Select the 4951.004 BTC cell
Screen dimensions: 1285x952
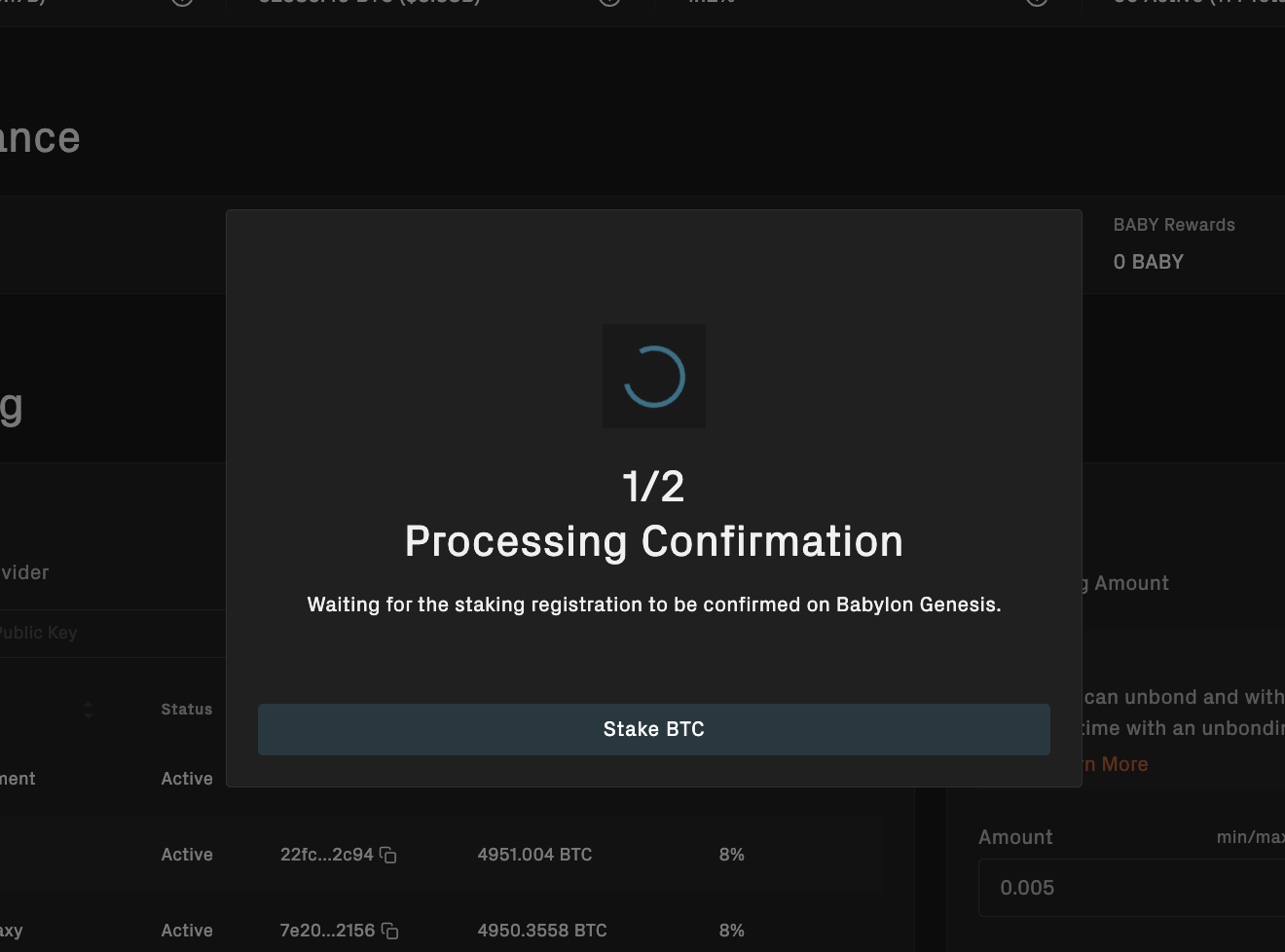tap(534, 855)
